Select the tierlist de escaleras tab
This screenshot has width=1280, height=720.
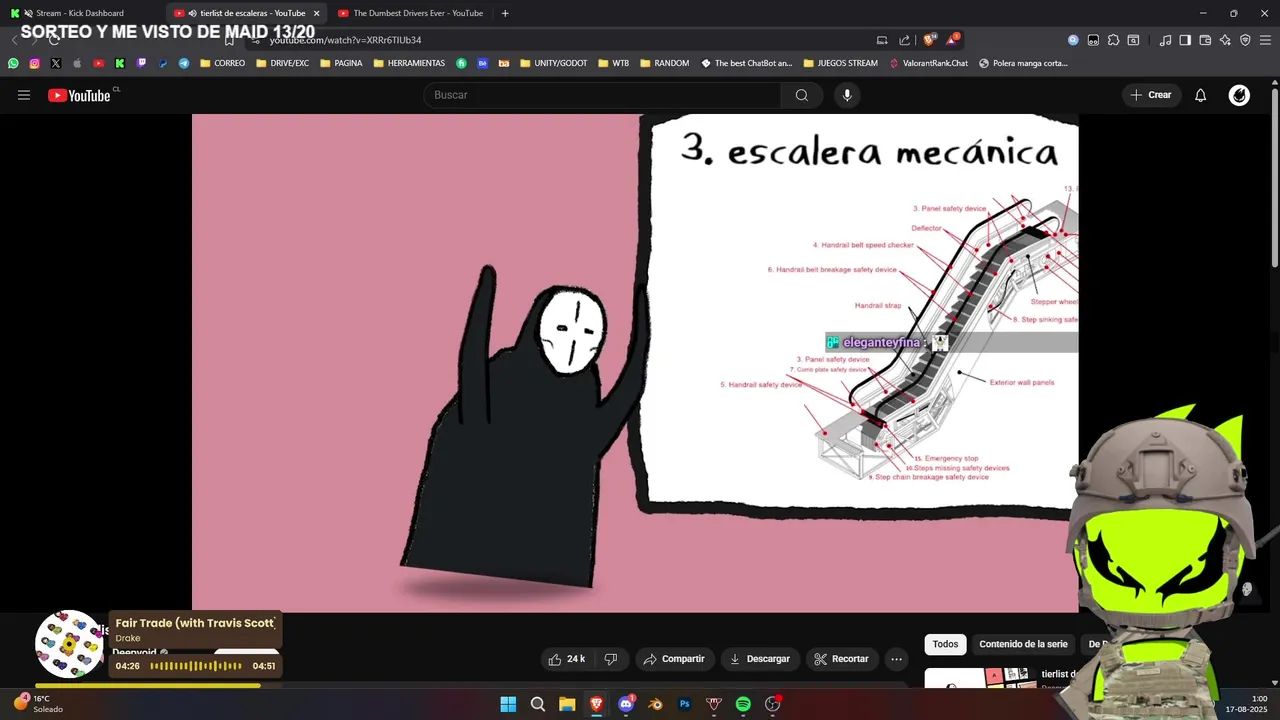pyautogui.click(x=245, y=13)
